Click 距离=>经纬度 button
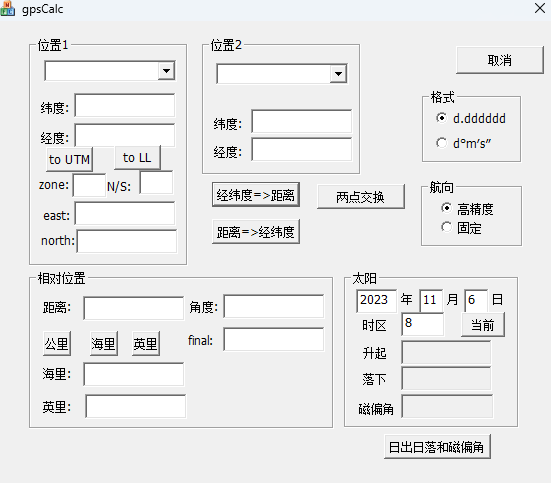 point(256,232)
